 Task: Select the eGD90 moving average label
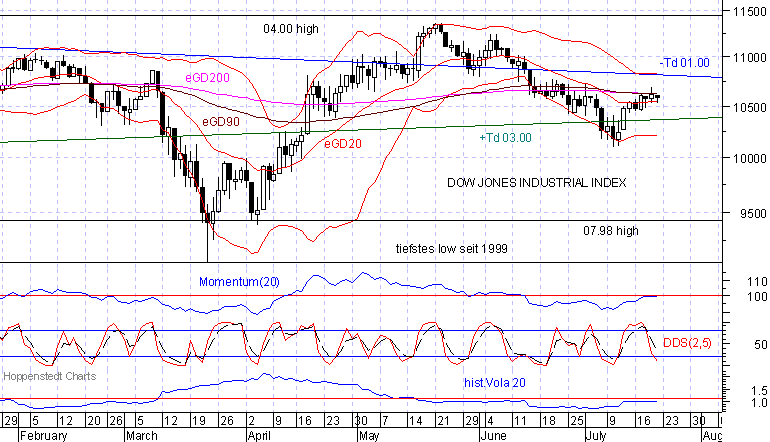pos(221,121)
